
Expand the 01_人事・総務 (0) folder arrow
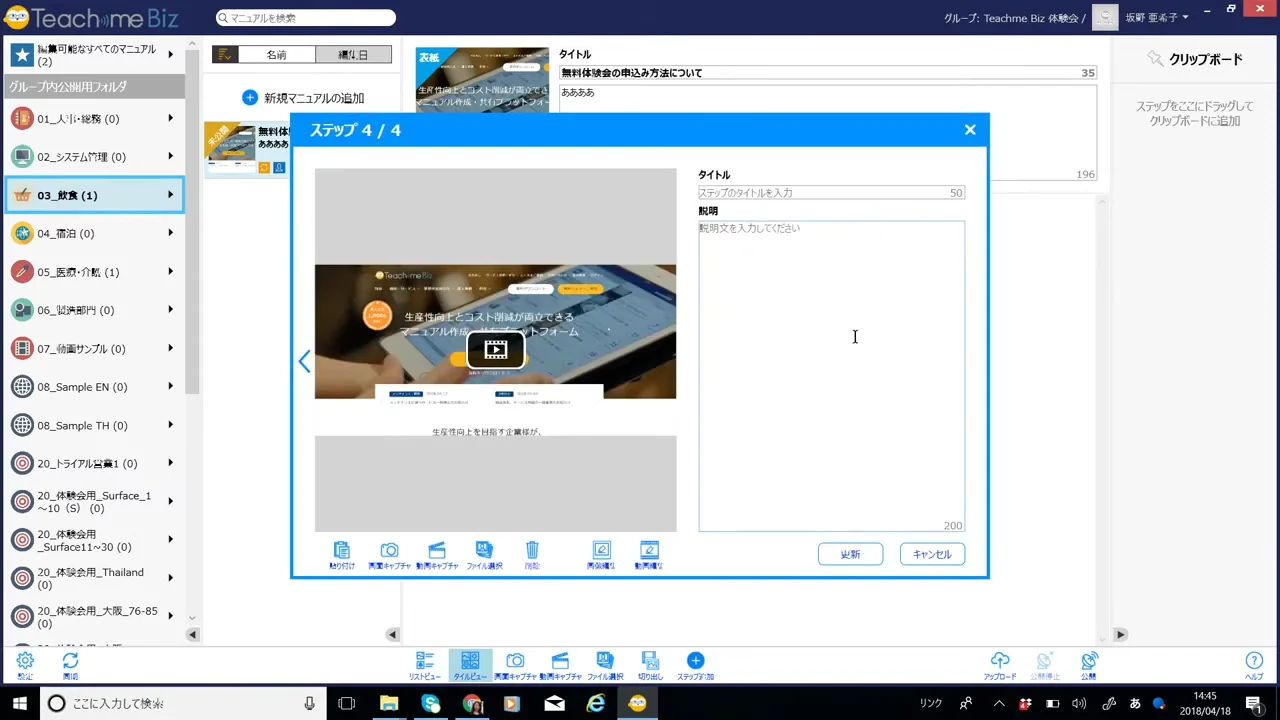(x=171, y=118)
